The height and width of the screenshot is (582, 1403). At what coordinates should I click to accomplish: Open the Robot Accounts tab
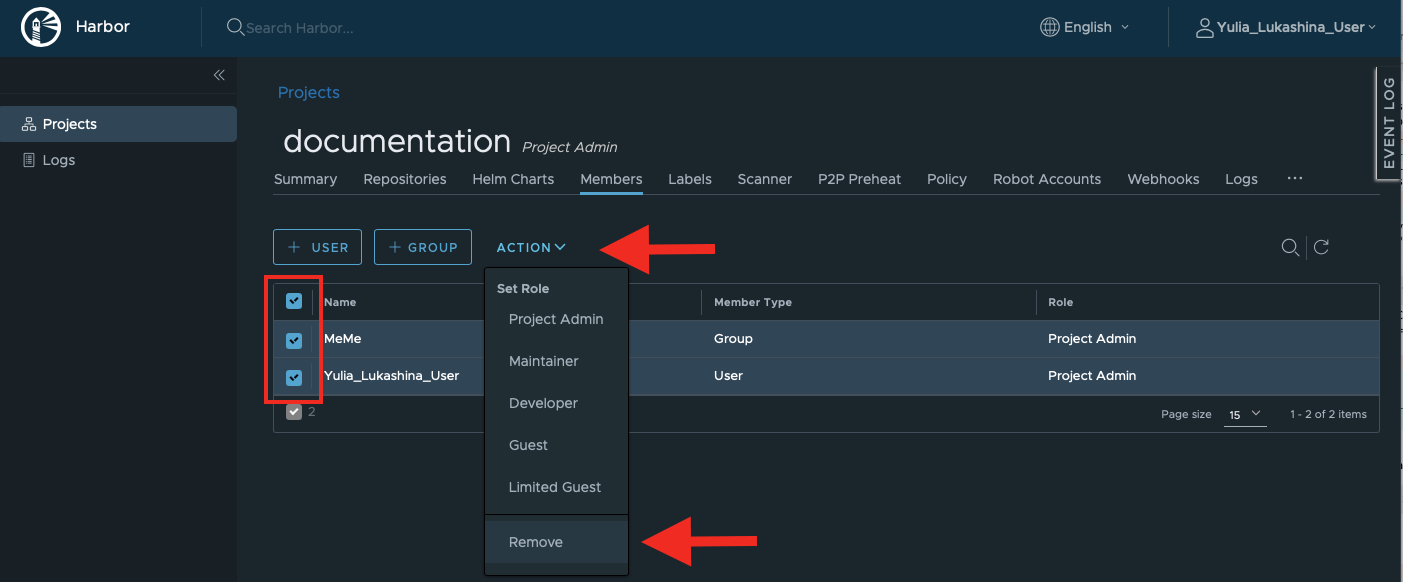click(x=1047, y=179)
